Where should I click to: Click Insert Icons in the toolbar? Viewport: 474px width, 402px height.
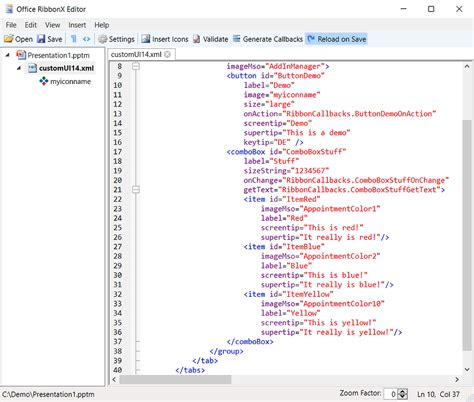point(165,39)
